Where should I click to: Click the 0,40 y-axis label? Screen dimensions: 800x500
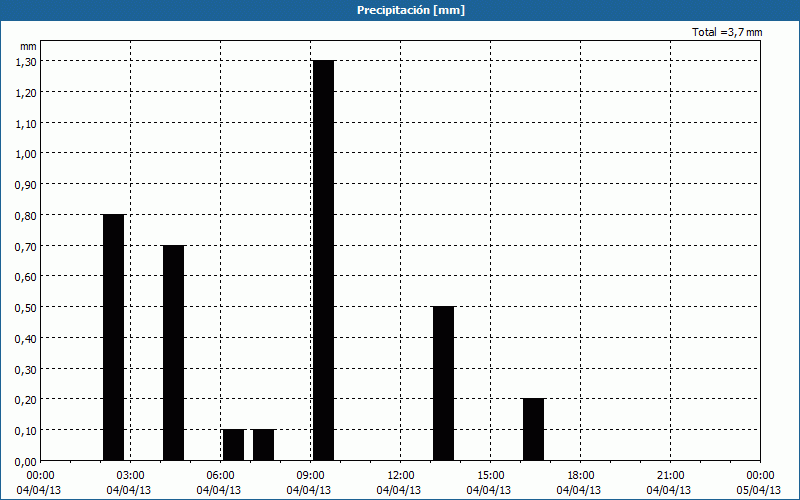click(x=26, y=339)
